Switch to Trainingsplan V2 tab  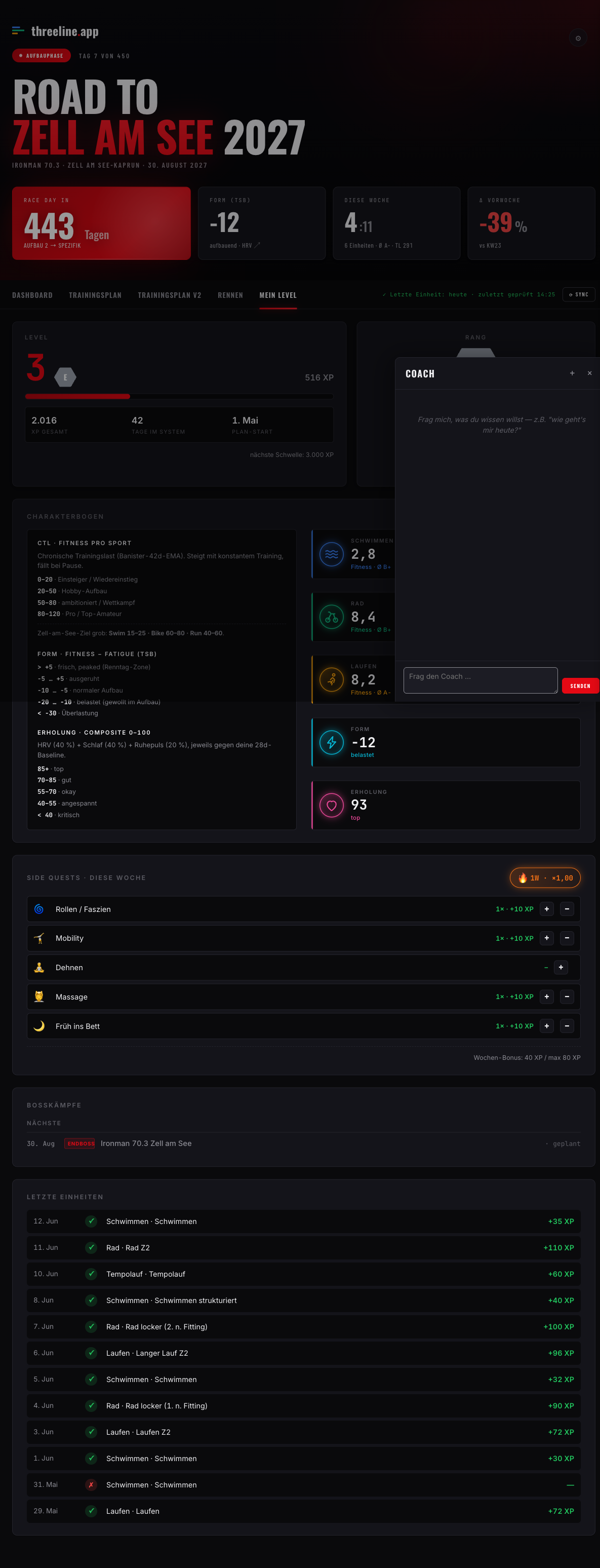(x=169, y=295)
